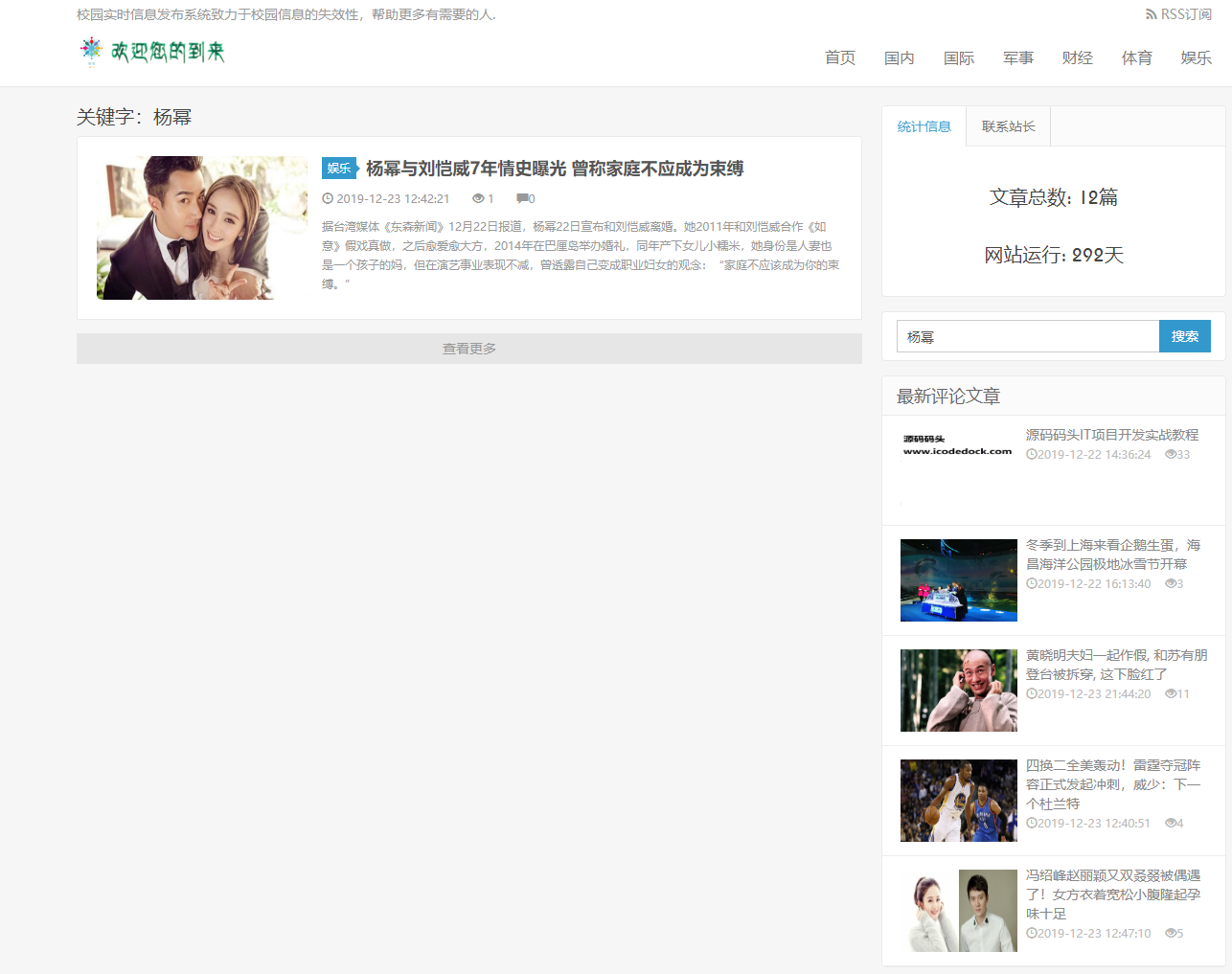
Task: Click the clock icon on the penguin article entry
Action: [1030, 583]
